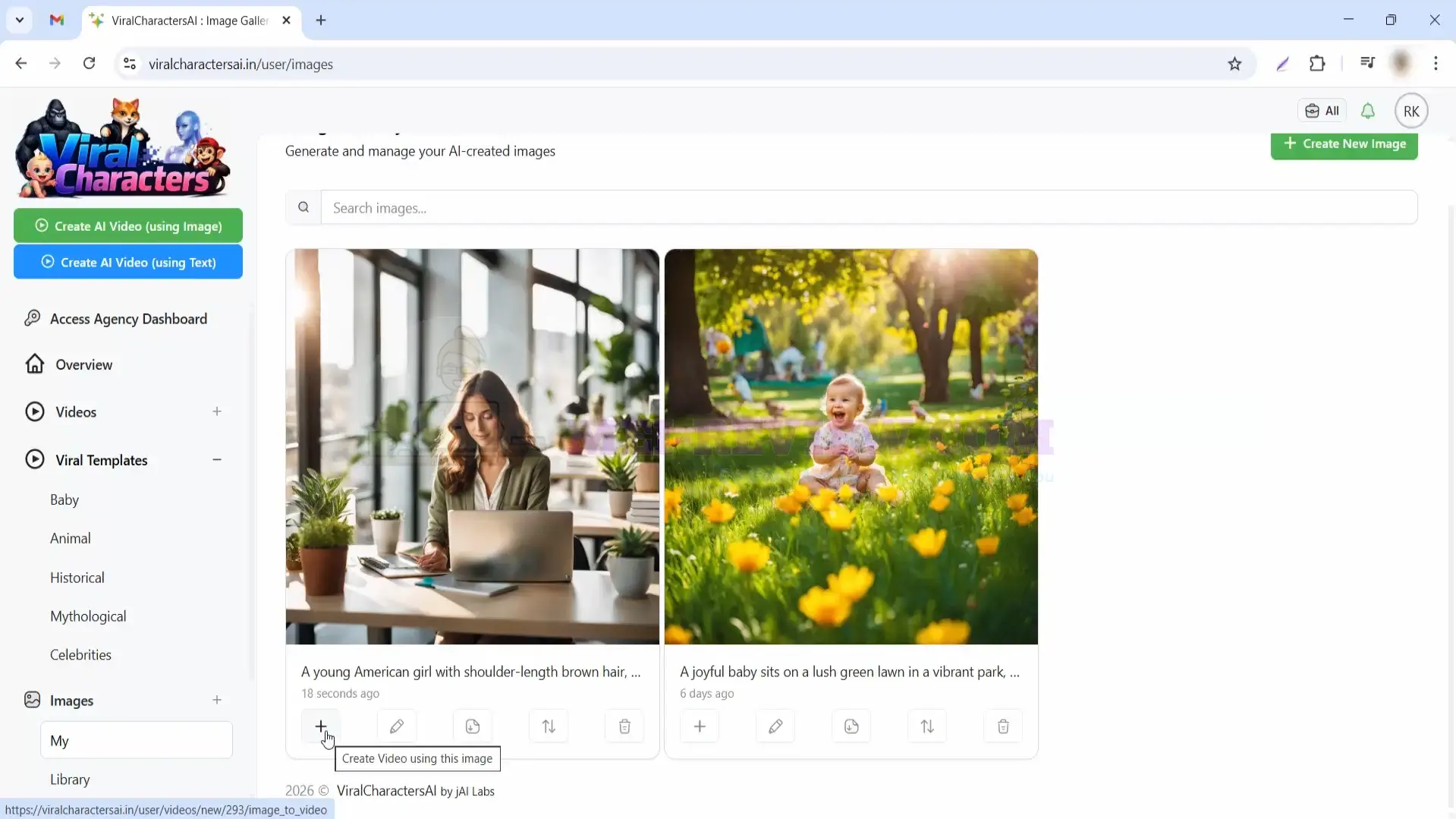This screenshot has width=1456, height=819.
Task: Open Chrome tab search dropdown
Action: coord(20,20)
